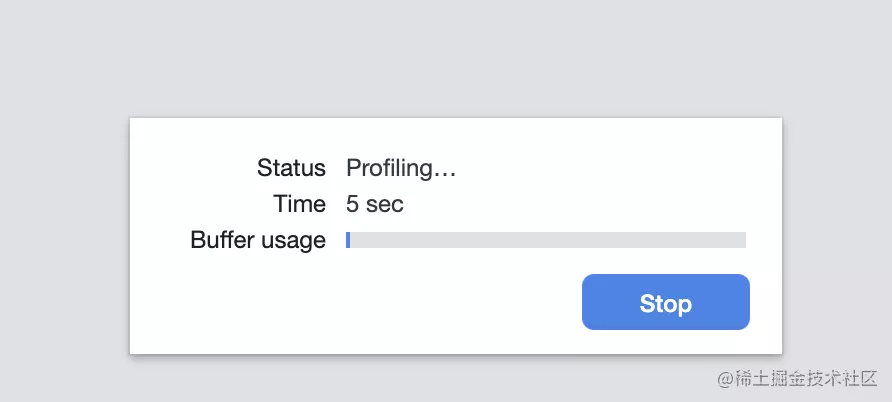892x402 pixels.
Task: Click the "Time" label
Action: click(x=300, y=204)
